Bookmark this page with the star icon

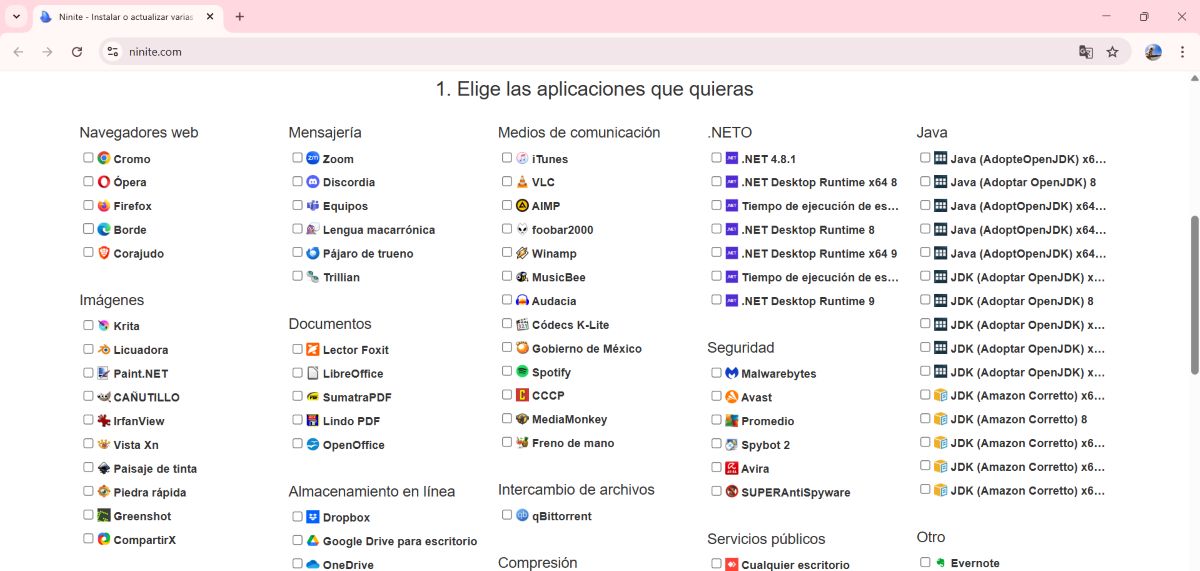tap(1112, 52)
